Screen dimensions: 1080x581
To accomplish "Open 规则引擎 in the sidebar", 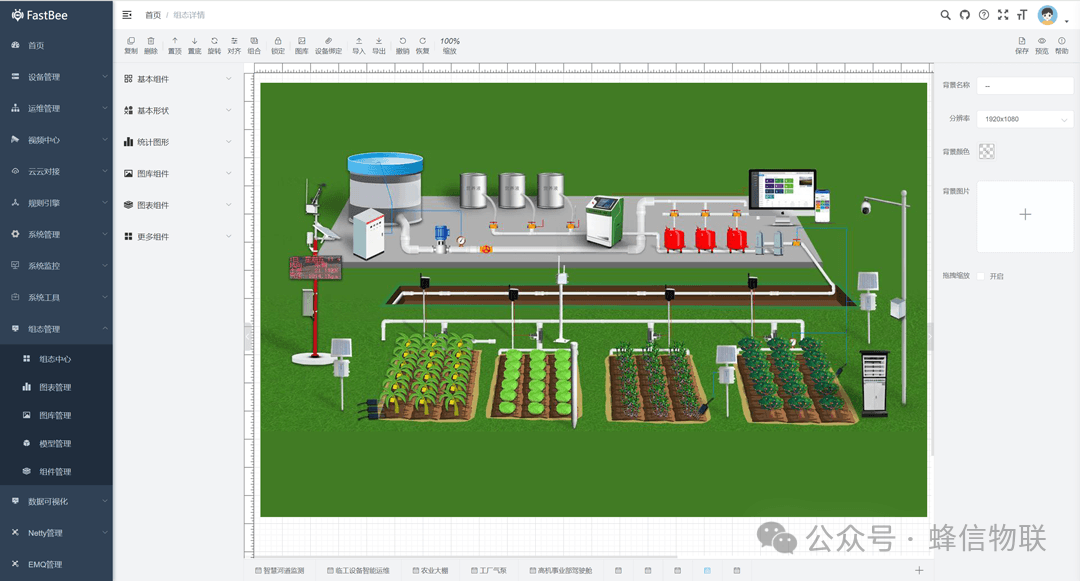I will coord(56,203).
